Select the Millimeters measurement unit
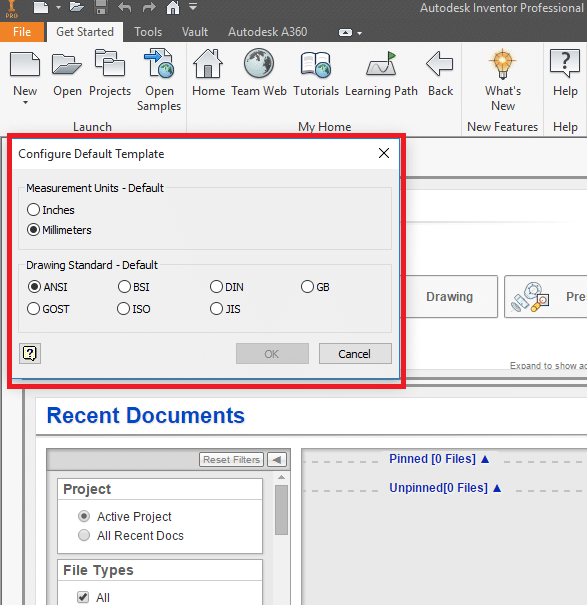The image size is (587, 605). 59,230
